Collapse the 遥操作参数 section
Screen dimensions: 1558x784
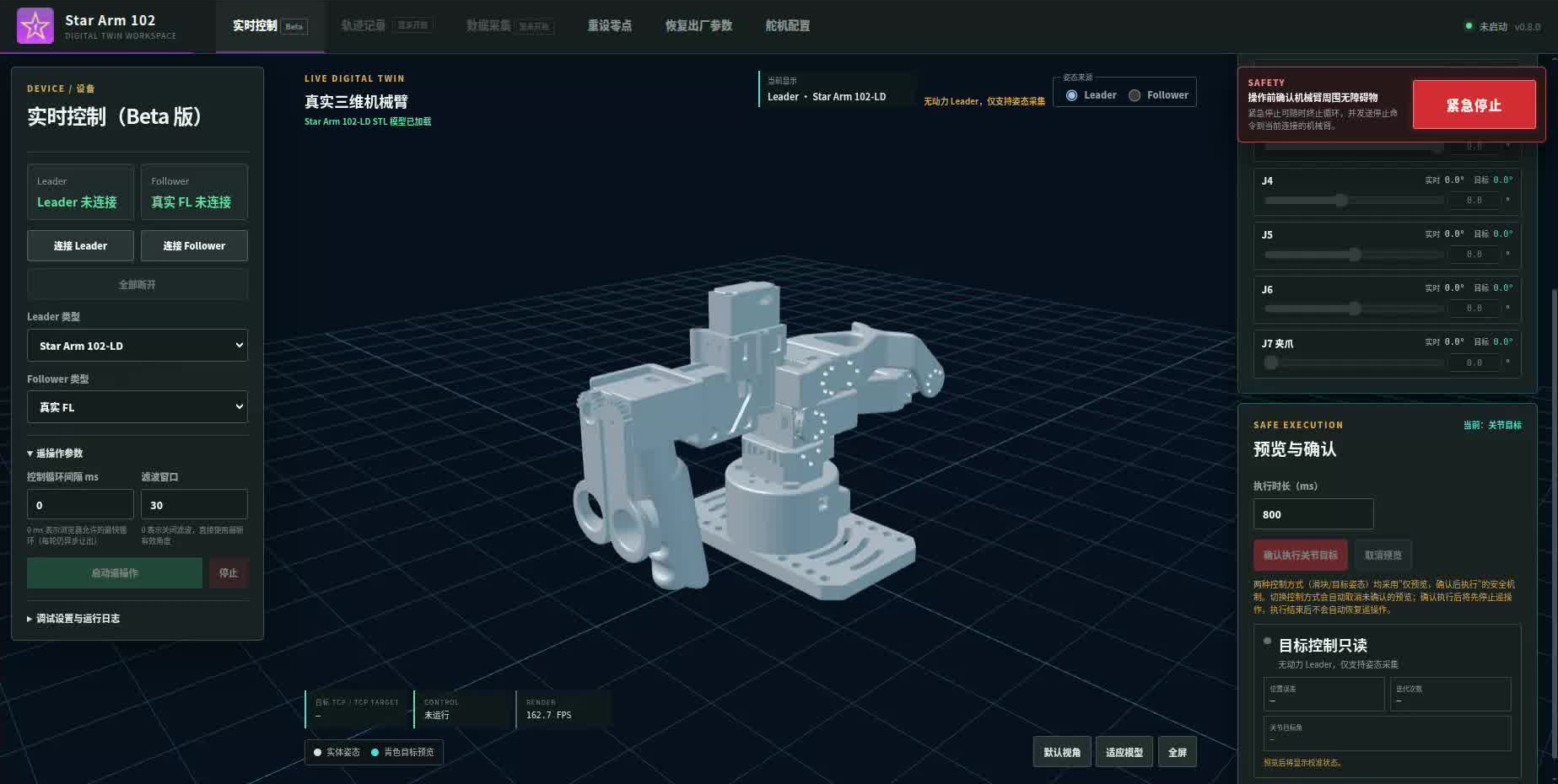[56, 454]
